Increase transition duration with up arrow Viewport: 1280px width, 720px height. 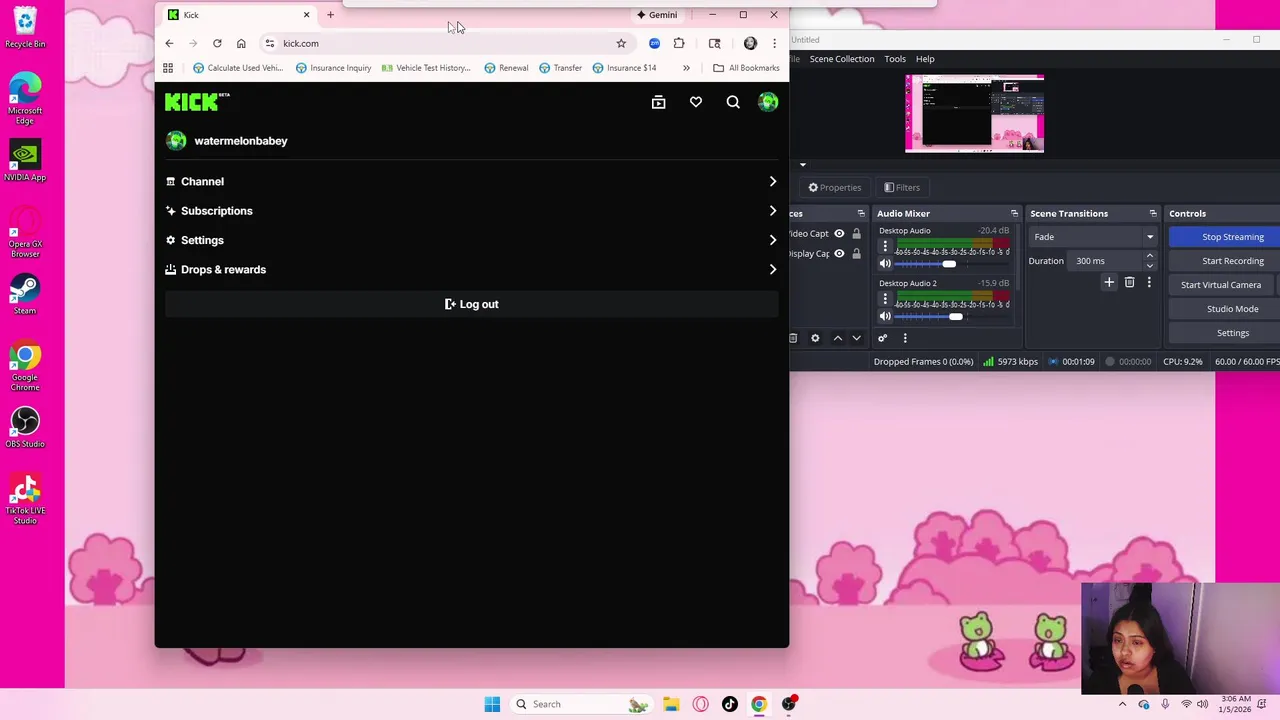[1149, 256]
